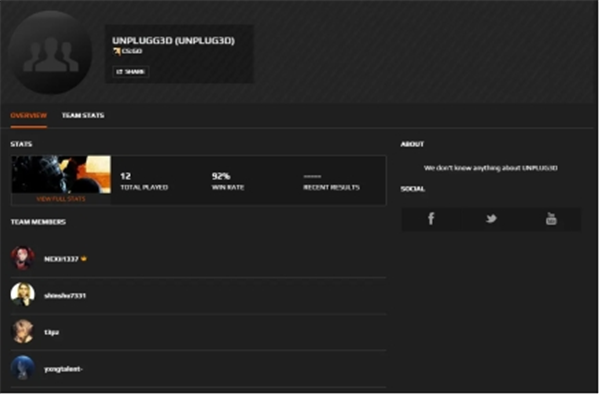This screenshot has height=395, width=600.
Task: Open the View Full Stats link
Action: click(x=61, y=199)
